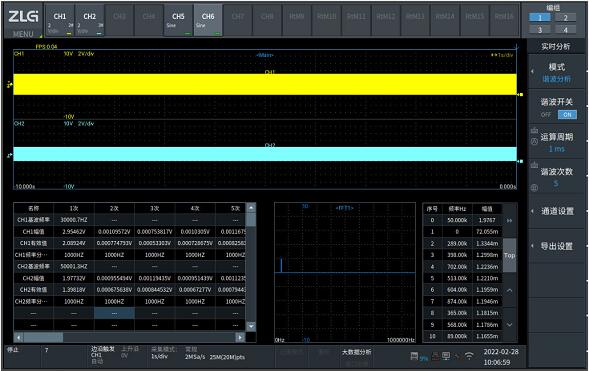Click the 大数据分析 button
This screenshot has height=371, width=589.
(x=356, y=352)
